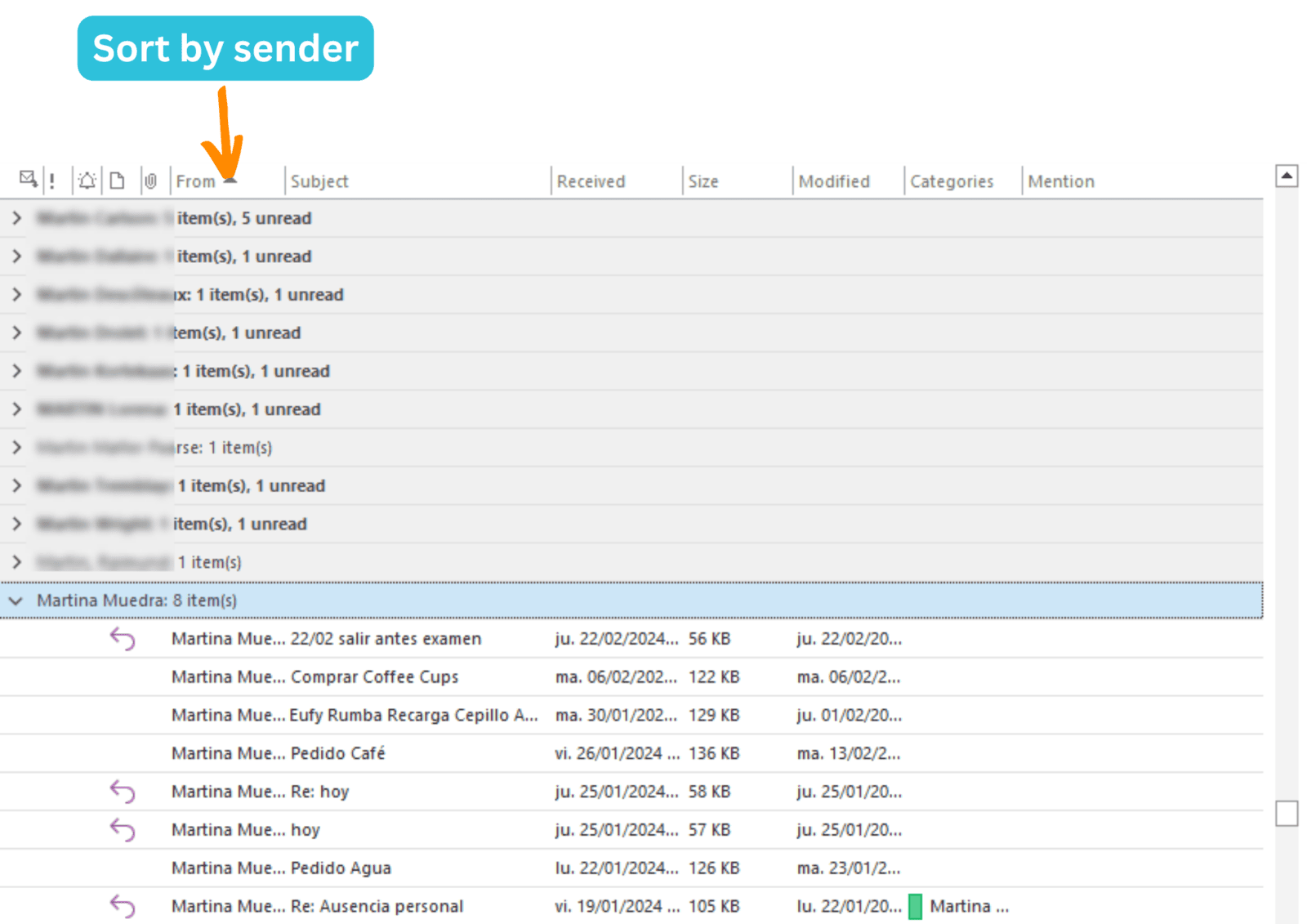Open the Comprar Coffee Cups email
Screen dimensions: 1307x924
pyautogui.click(x=374, y=677)
